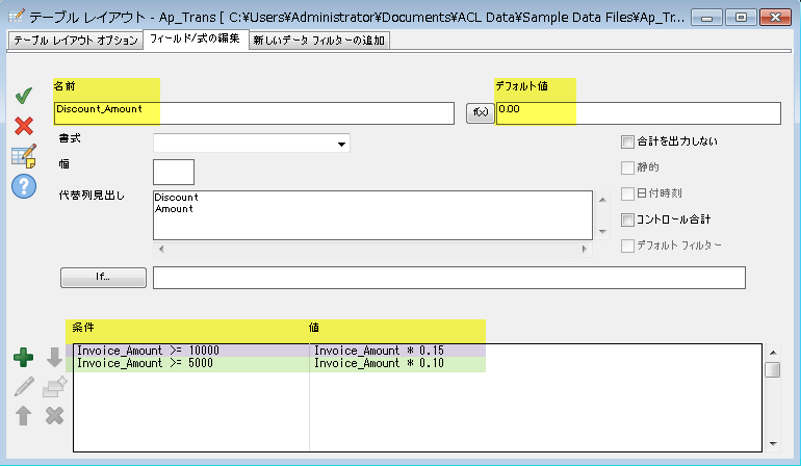
Task: Enable the 合計を出力しない checkbox
Action: [x=628, y=142]
